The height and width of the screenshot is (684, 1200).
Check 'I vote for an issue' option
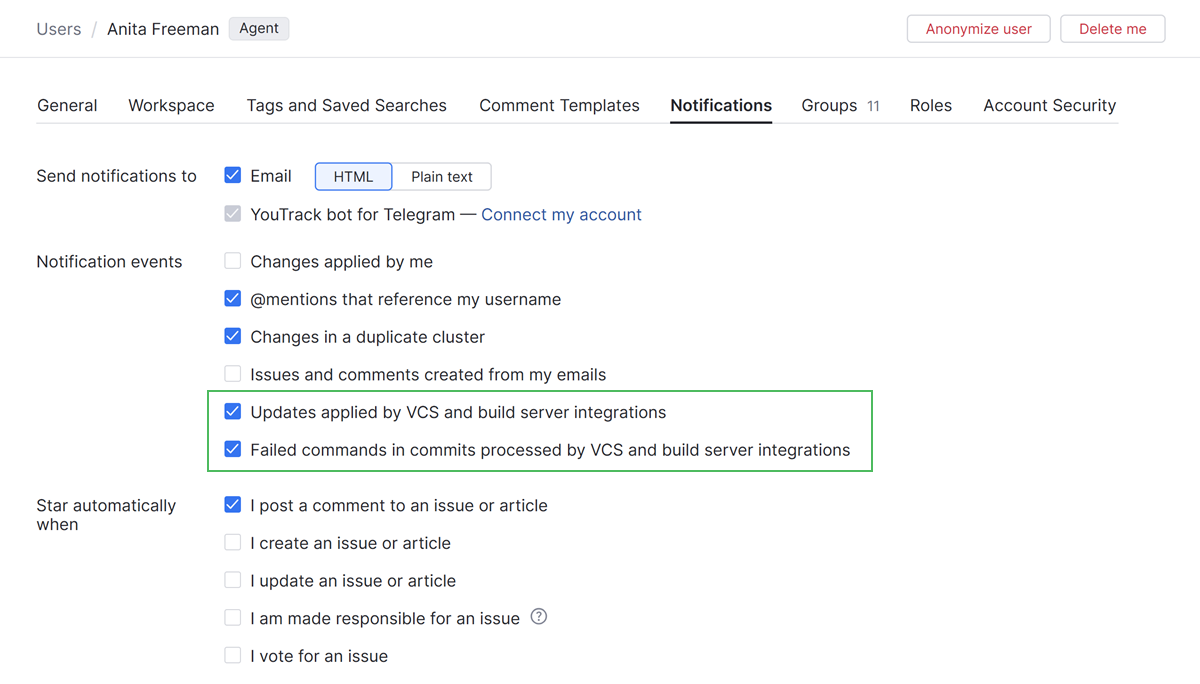233,656
